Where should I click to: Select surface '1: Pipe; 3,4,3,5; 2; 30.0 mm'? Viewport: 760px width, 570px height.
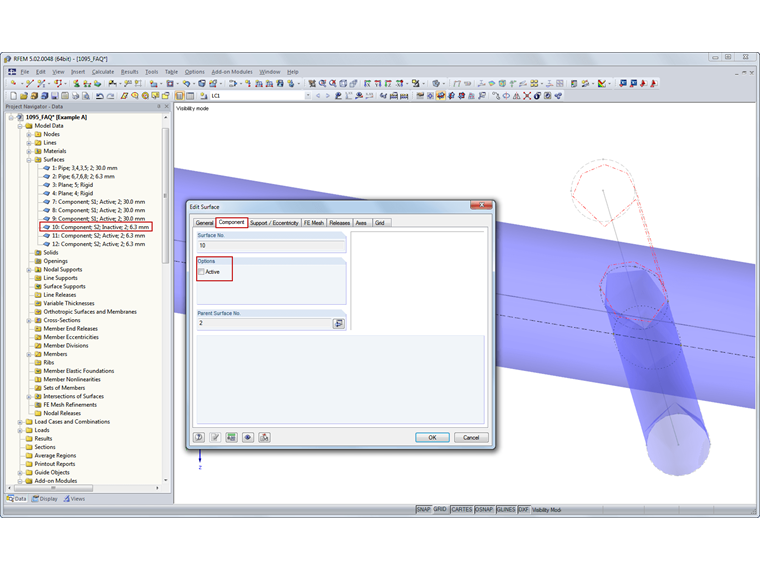pyautogui.click(x=85, y=168)
